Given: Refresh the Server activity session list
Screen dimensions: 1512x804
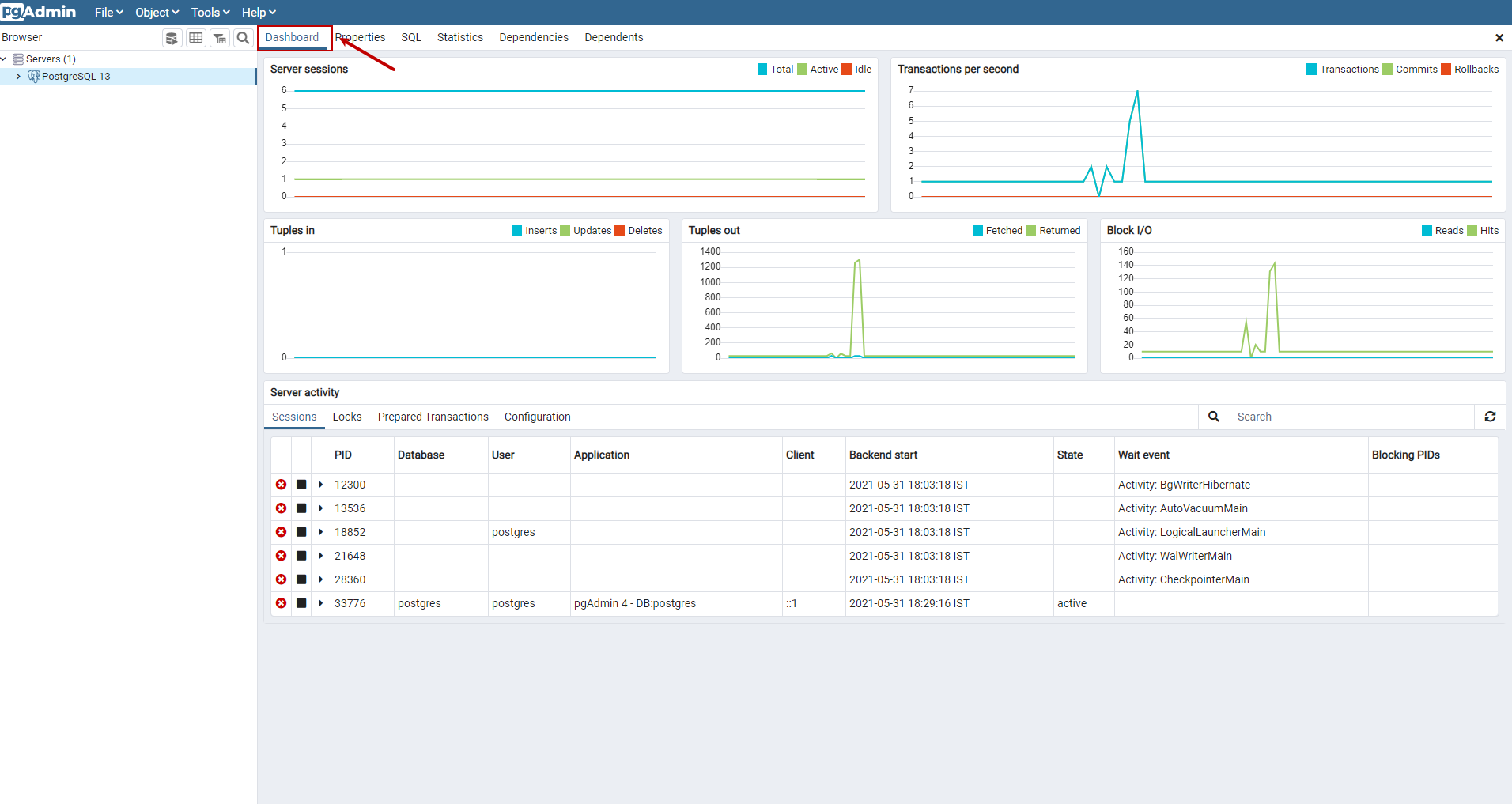Looking at the screenshot, I should 1491,417.
